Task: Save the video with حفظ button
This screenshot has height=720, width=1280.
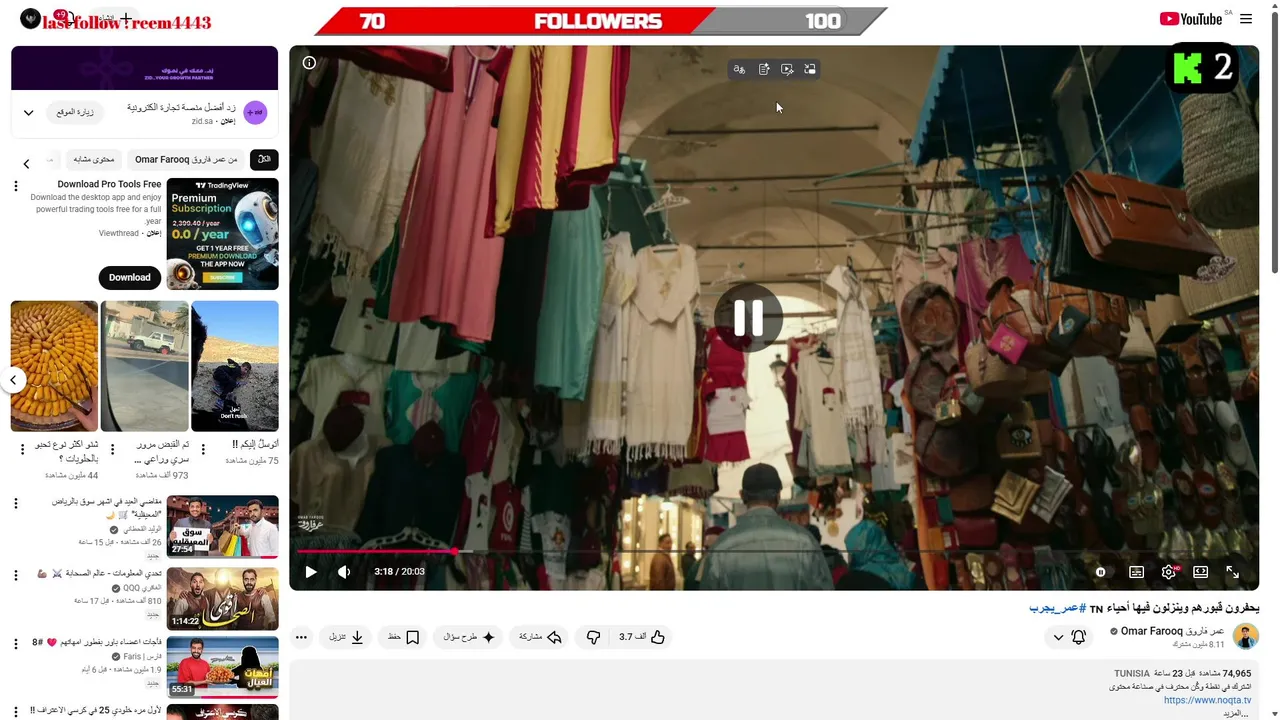Action: pos(403,637)
